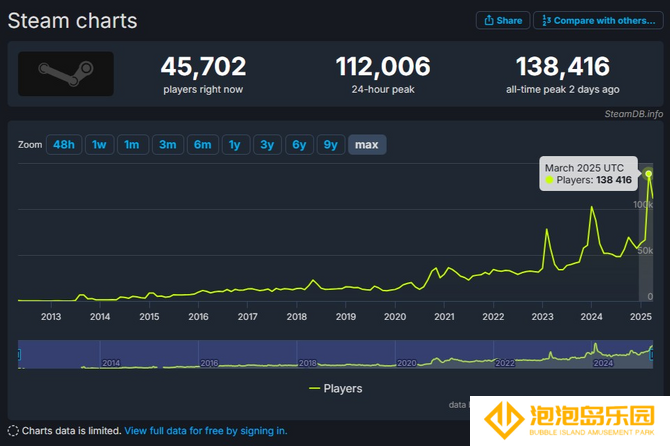The width and height of the screenshot is (670, 446).
Task: Click the SteamDB.info credit text
Action: (634, 114)
